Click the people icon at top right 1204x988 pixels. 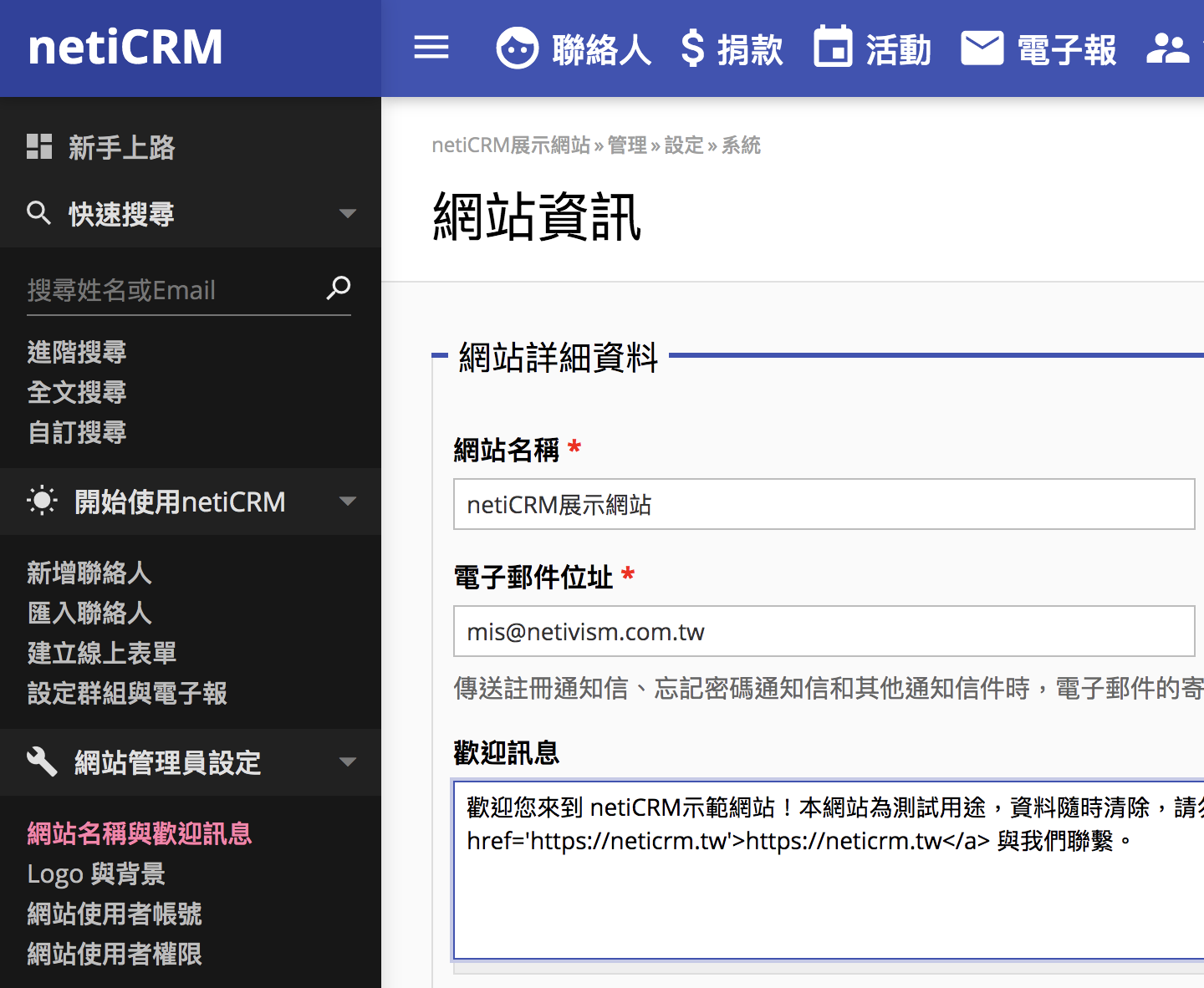point(1170,48)
